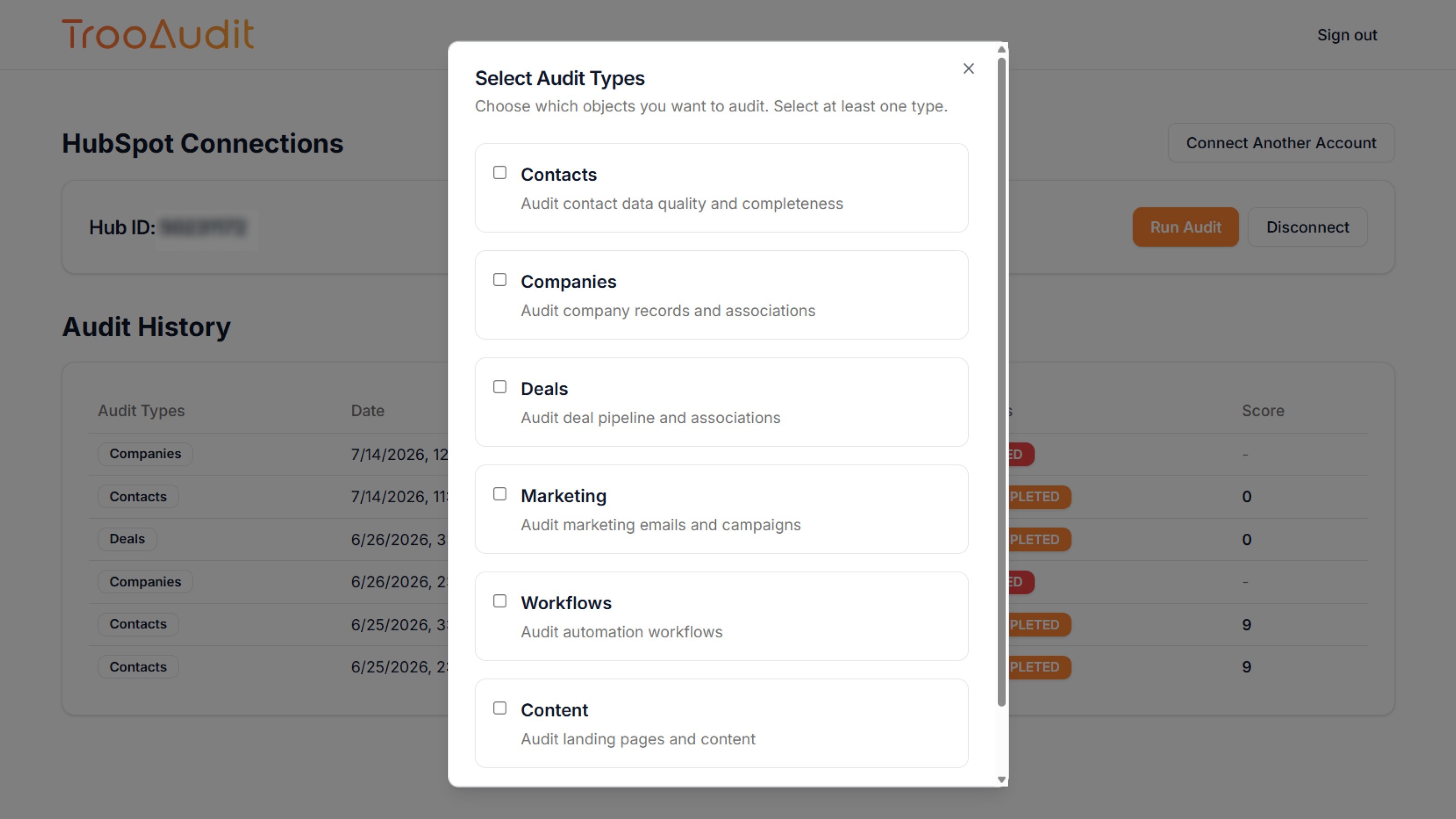Click Connect Another Account
Image resolution: width=1456 pixels, height=819 pixels.
click(x=1281, y=143)
